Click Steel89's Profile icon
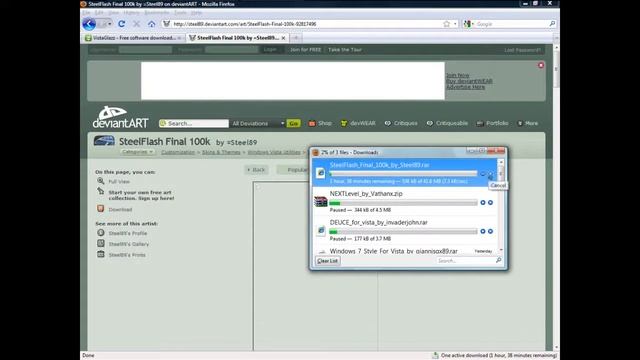 100,233
